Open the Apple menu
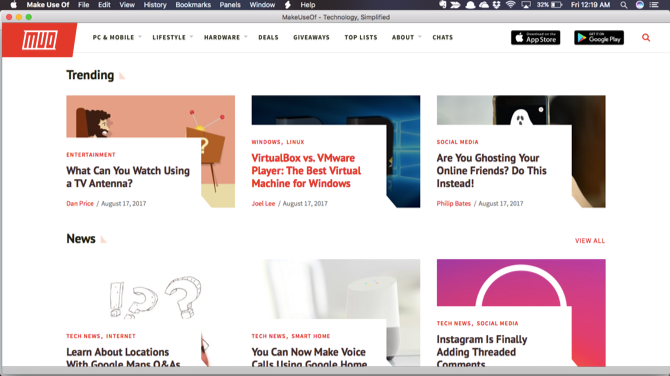The height and width of the screenshot is (376, 670). 13,5
